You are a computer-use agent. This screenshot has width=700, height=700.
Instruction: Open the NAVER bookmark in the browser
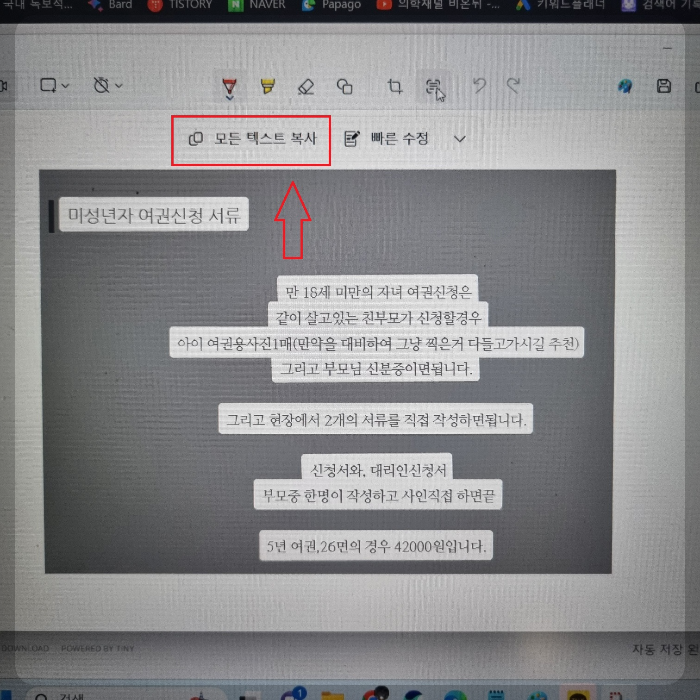click(x=257, y=5)
